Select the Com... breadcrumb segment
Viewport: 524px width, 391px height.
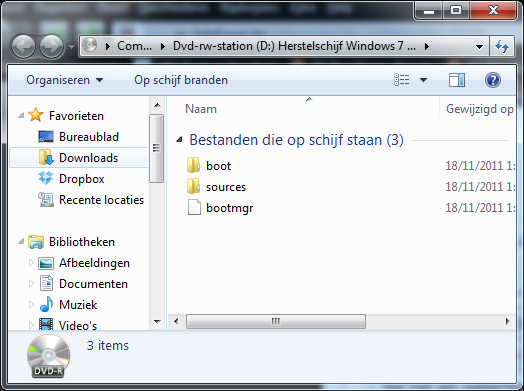[x=134, y=46]
